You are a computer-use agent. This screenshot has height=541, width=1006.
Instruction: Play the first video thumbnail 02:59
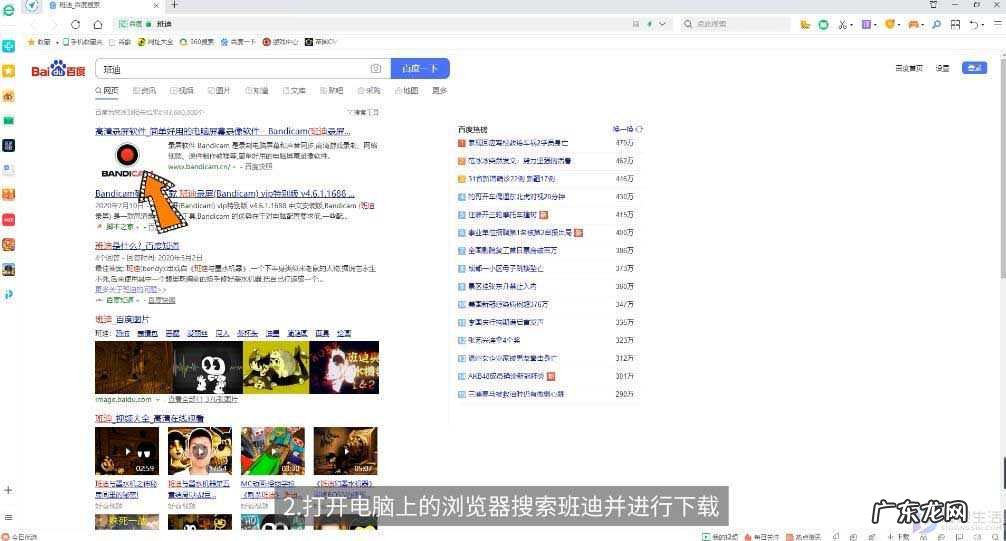[x=127, y=451]
